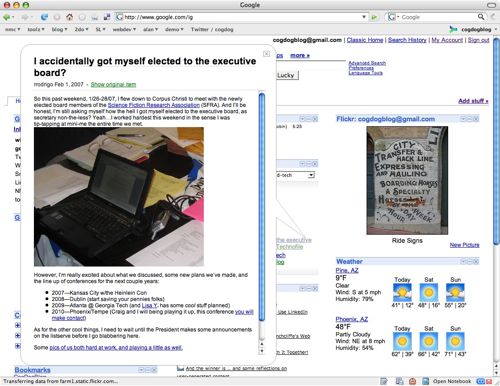The height and width of the screenshot is (386, 500).
Task: Open pics of us hard at work link
Action: [116, 348]
